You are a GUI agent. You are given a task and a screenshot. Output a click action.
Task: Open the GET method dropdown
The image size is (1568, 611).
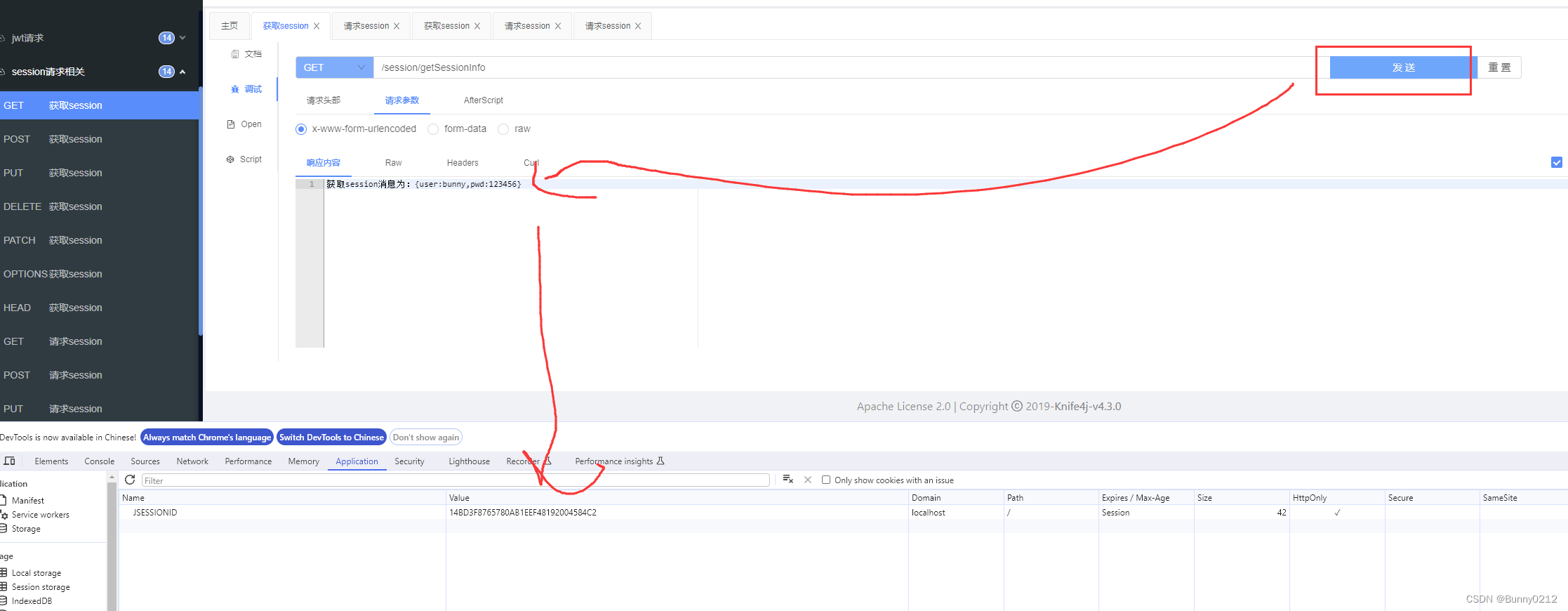point(334,67)
